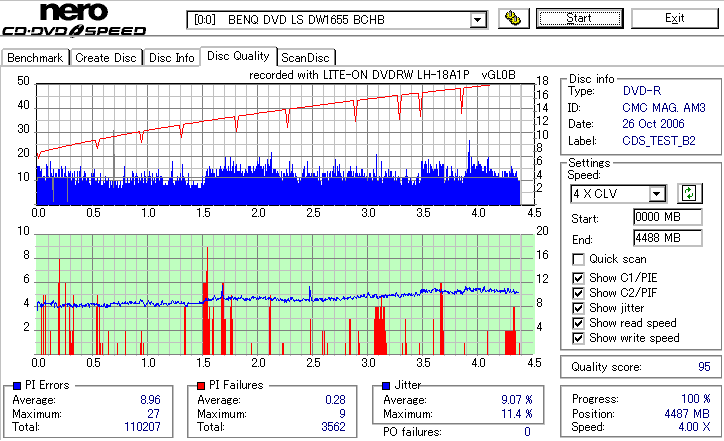Click the disc type DVD-R value

coord(642,91)
